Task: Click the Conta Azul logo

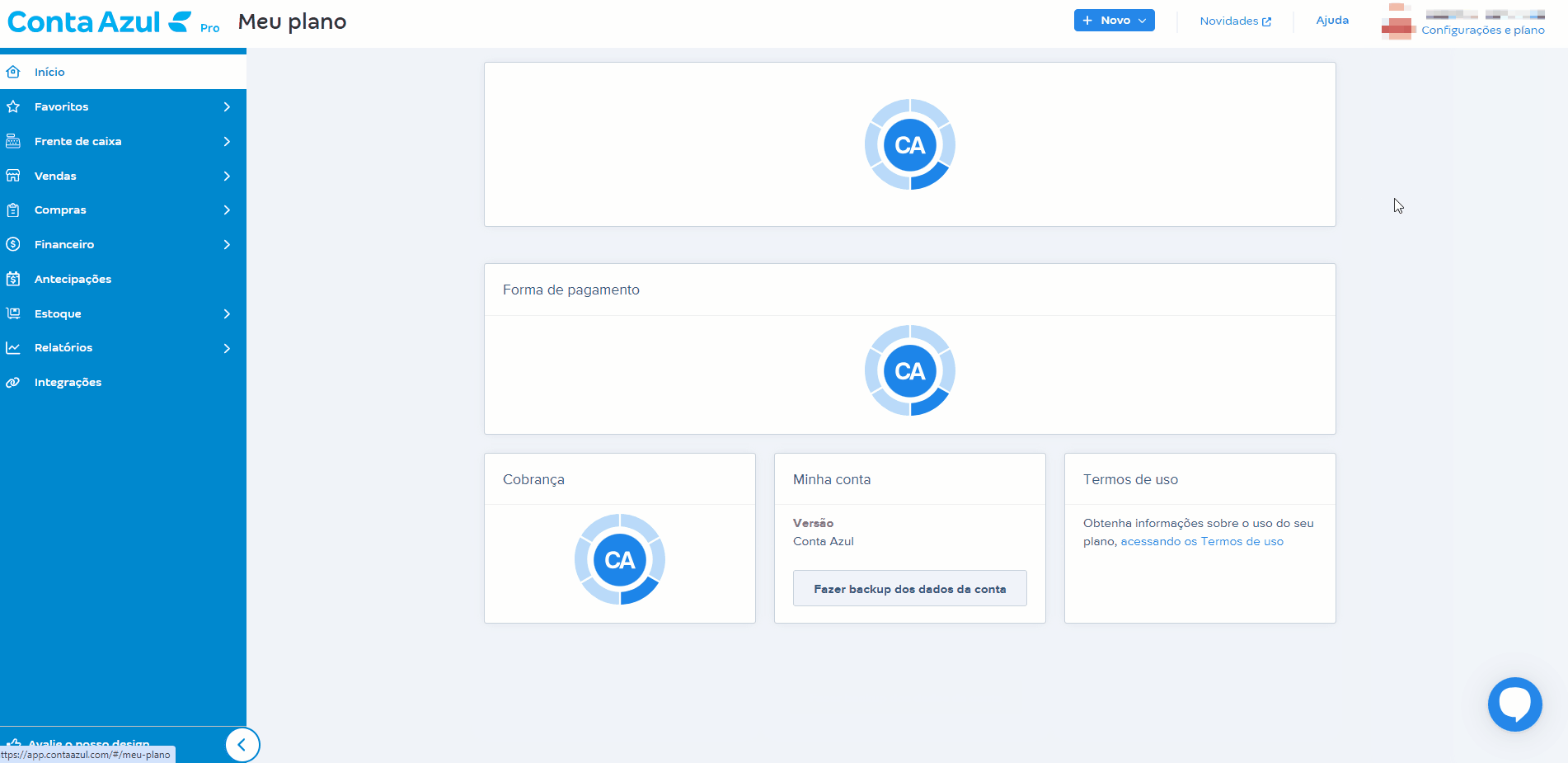Action: (99, 22)
